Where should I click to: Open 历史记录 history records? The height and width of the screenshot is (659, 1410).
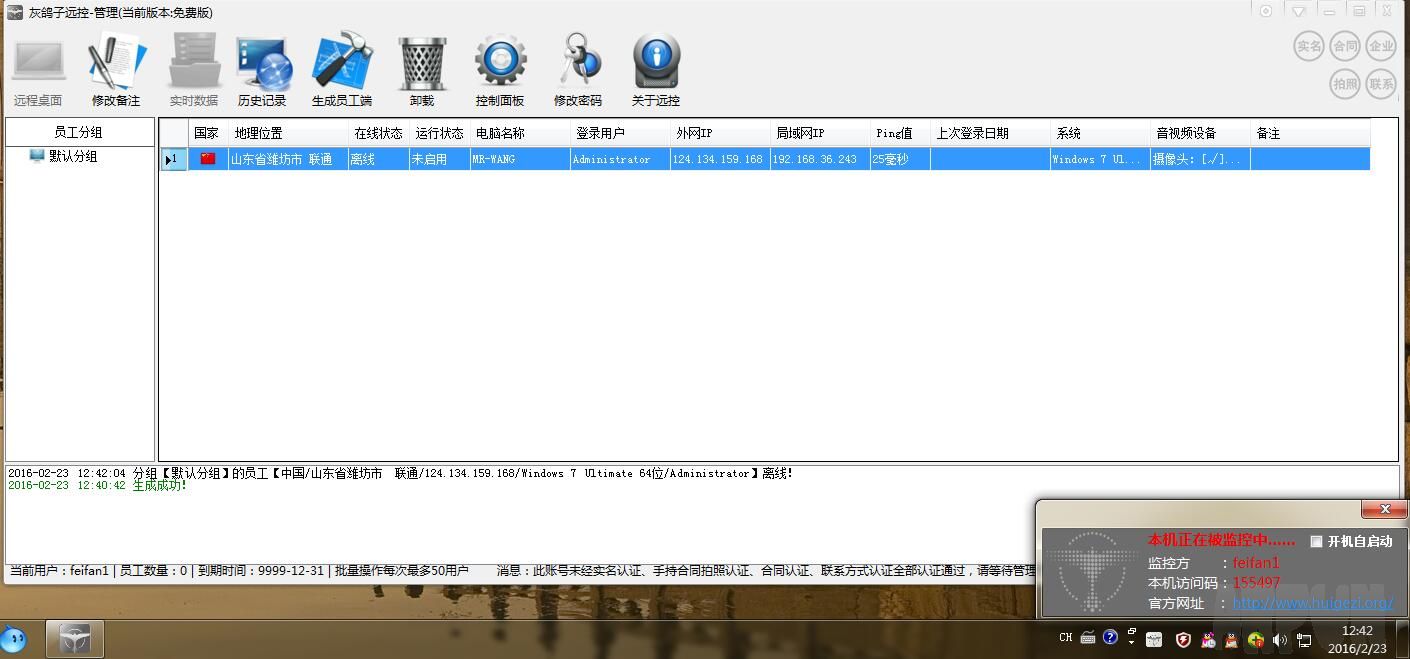(262, 70)
